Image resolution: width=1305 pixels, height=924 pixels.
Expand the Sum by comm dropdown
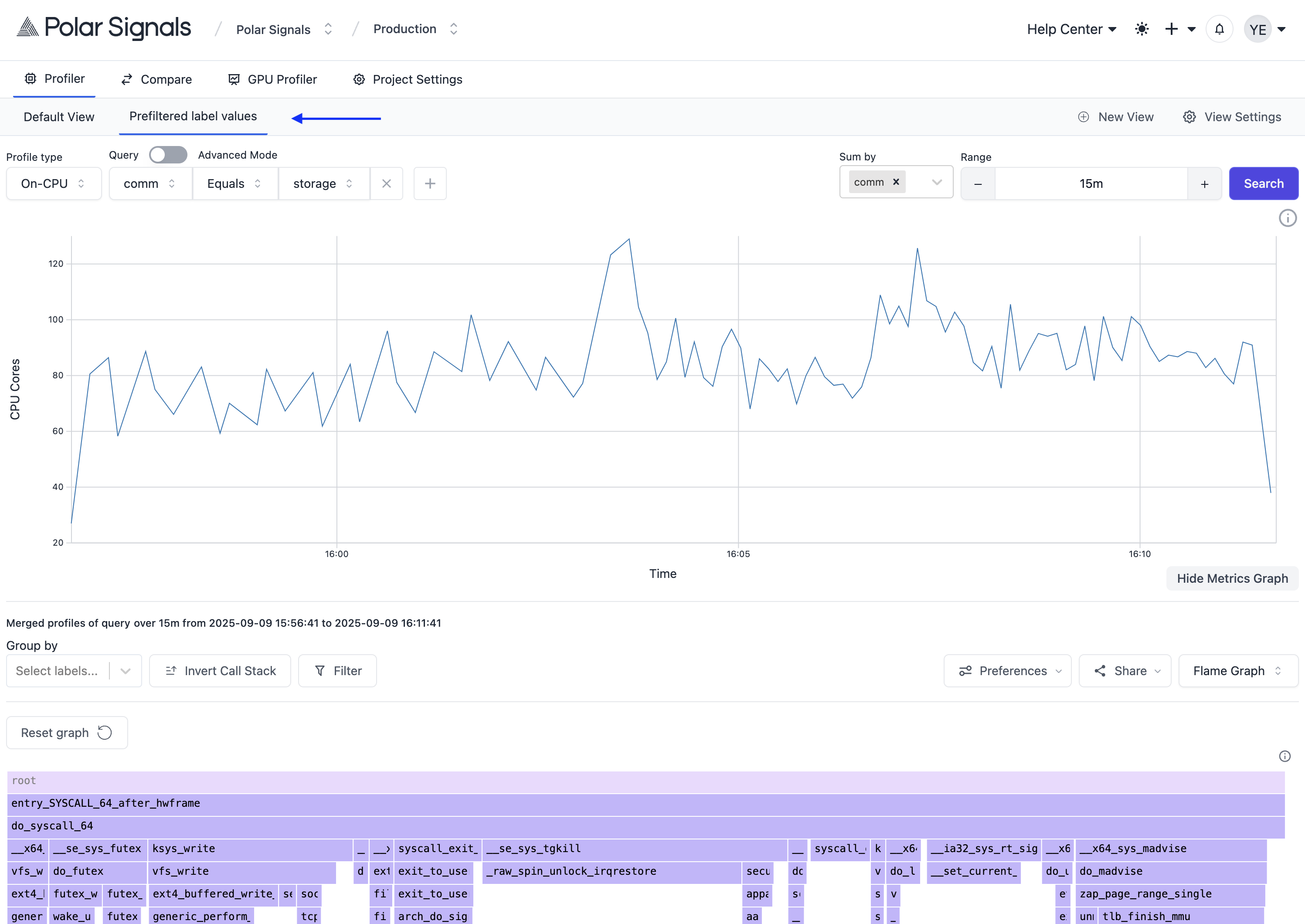point(936,182)
